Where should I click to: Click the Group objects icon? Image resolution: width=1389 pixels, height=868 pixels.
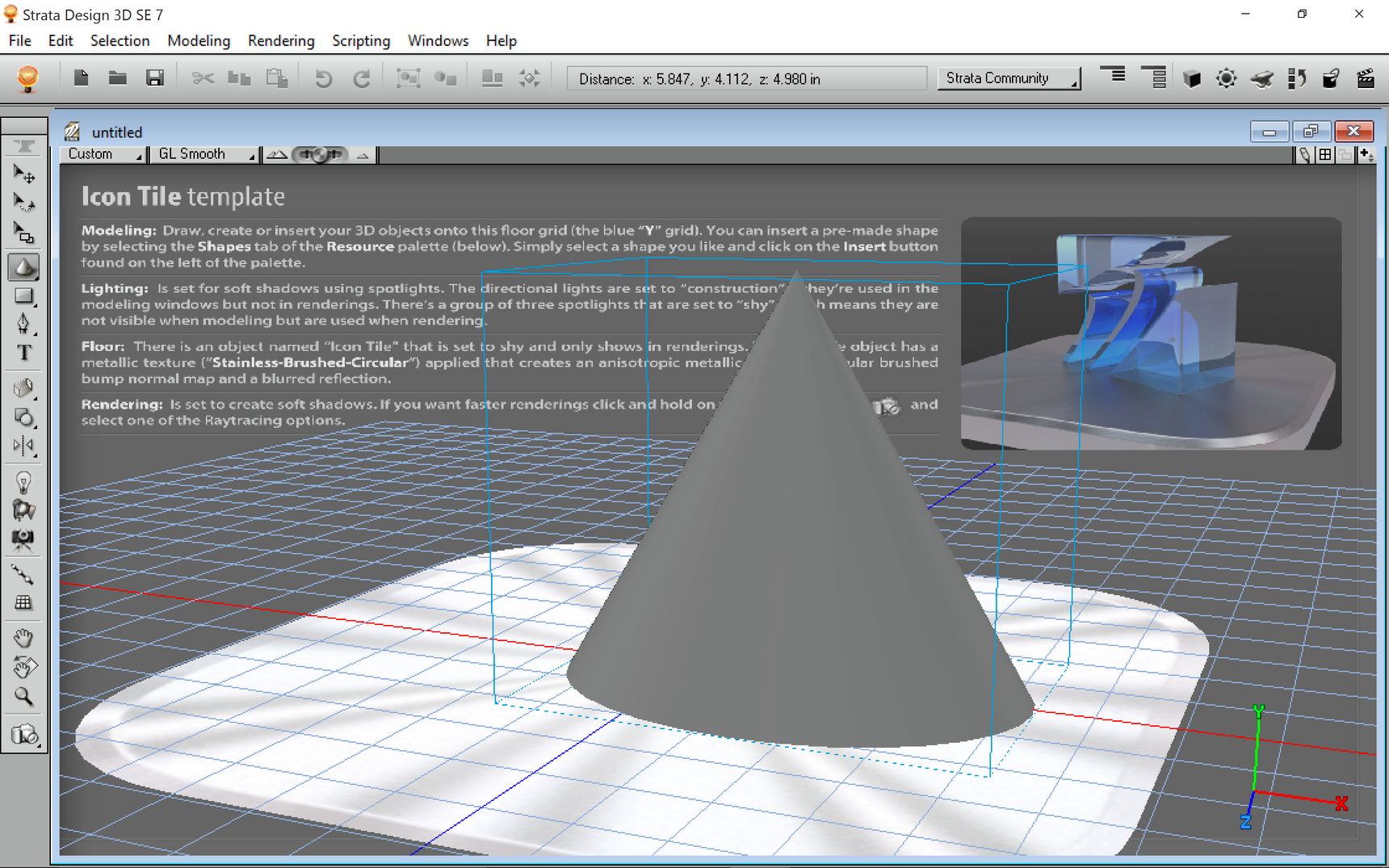pyautogui.click(x=409, y=78)
